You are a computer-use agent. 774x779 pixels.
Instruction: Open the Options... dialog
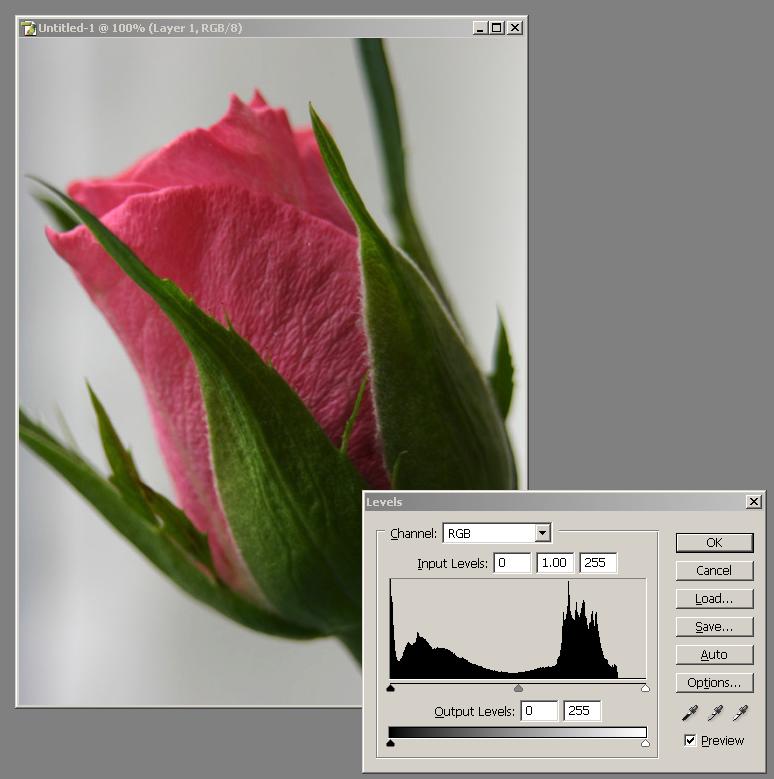click(714, 683)
